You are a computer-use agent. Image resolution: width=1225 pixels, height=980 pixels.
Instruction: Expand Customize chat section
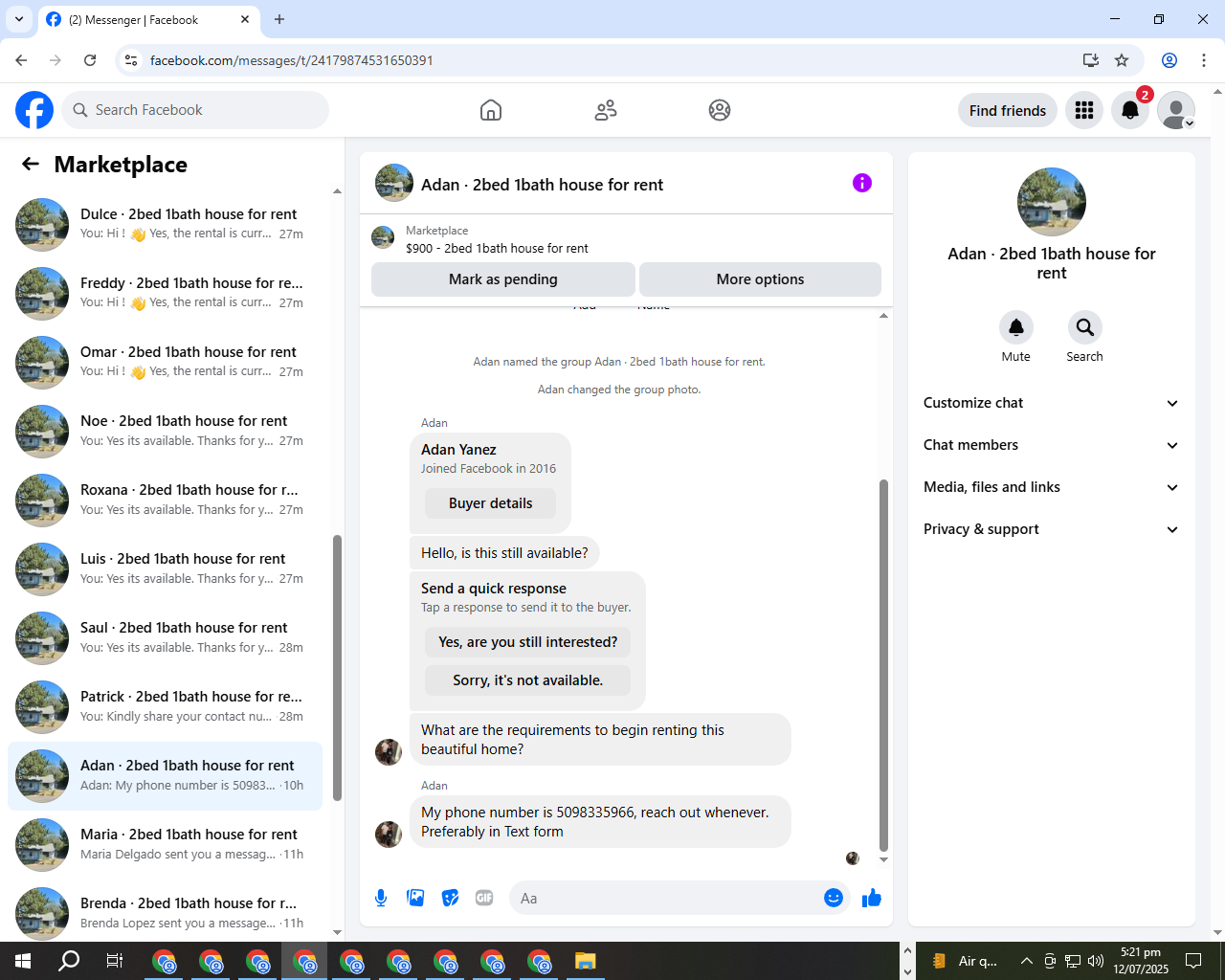pos(1052,403)
